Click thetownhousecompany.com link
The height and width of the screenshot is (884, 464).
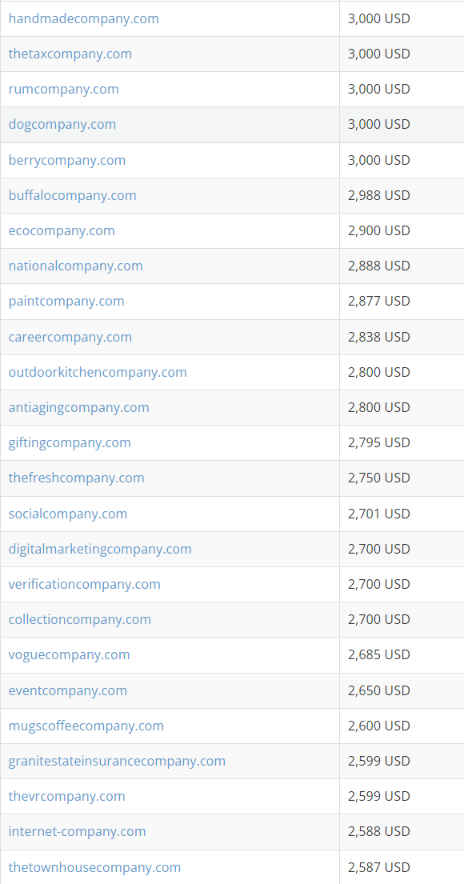95,867
